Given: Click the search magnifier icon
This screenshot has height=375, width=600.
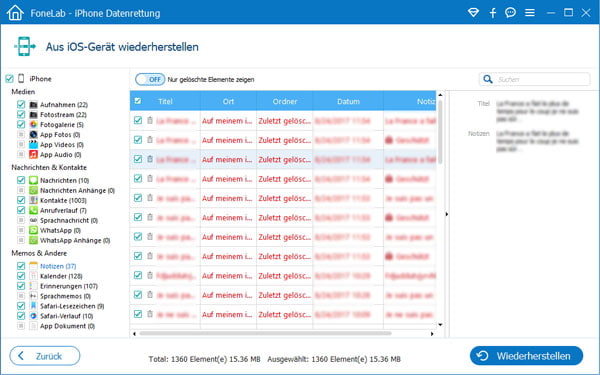Looking at the screenshot, I should pos(488,79).
